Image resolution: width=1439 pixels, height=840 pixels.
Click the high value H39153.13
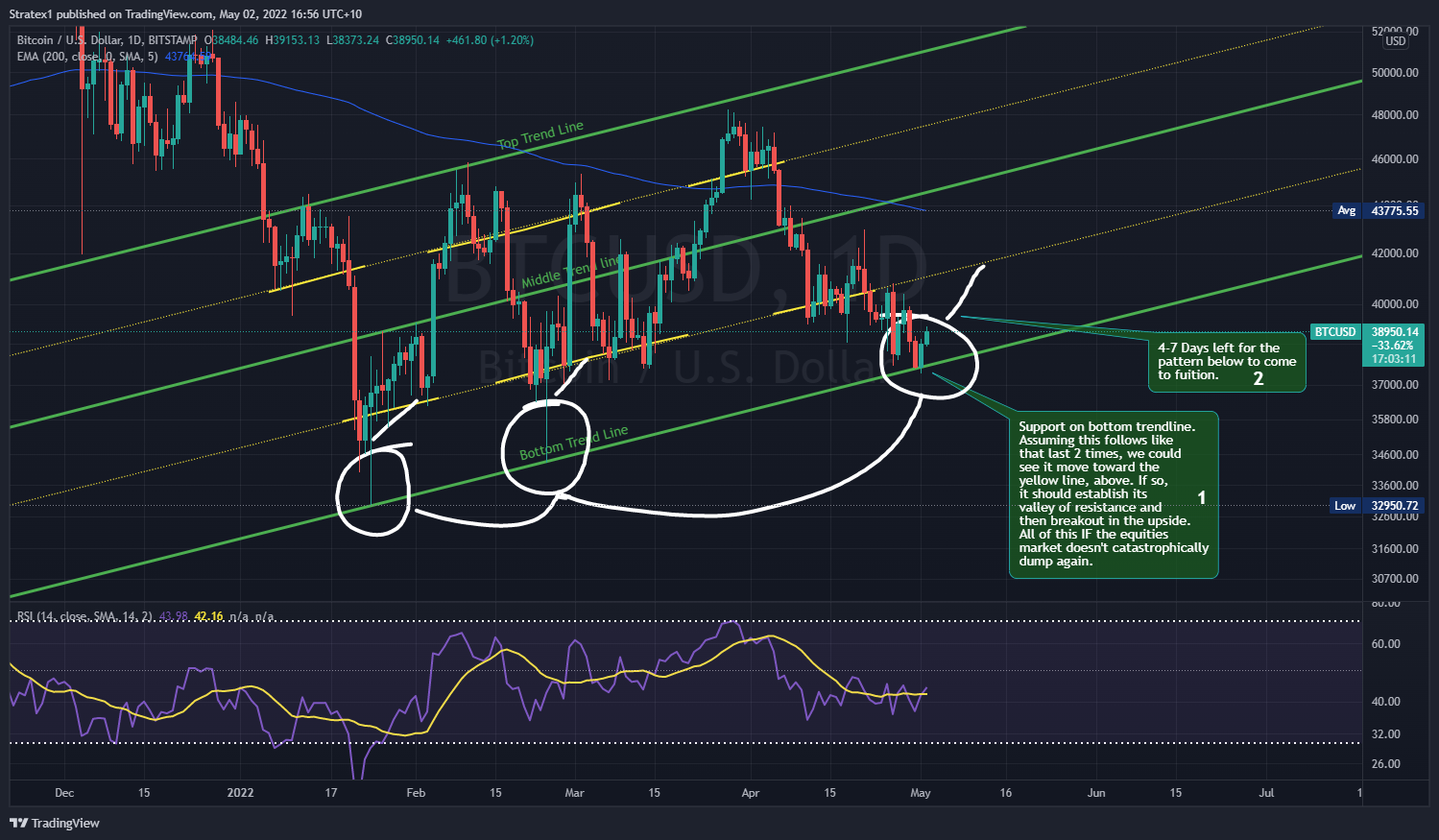(292, 40)
